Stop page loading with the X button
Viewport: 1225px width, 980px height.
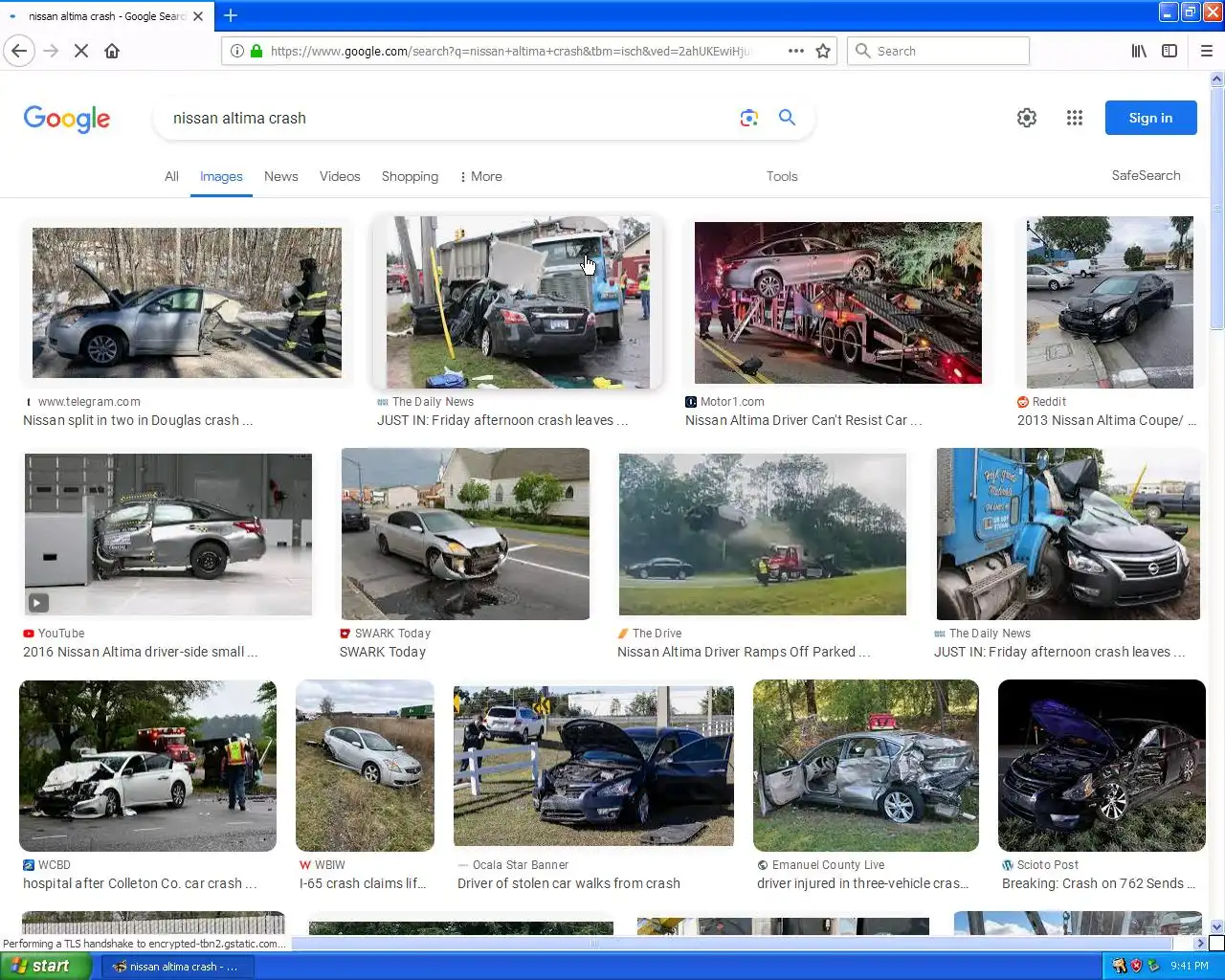[81, 51]
